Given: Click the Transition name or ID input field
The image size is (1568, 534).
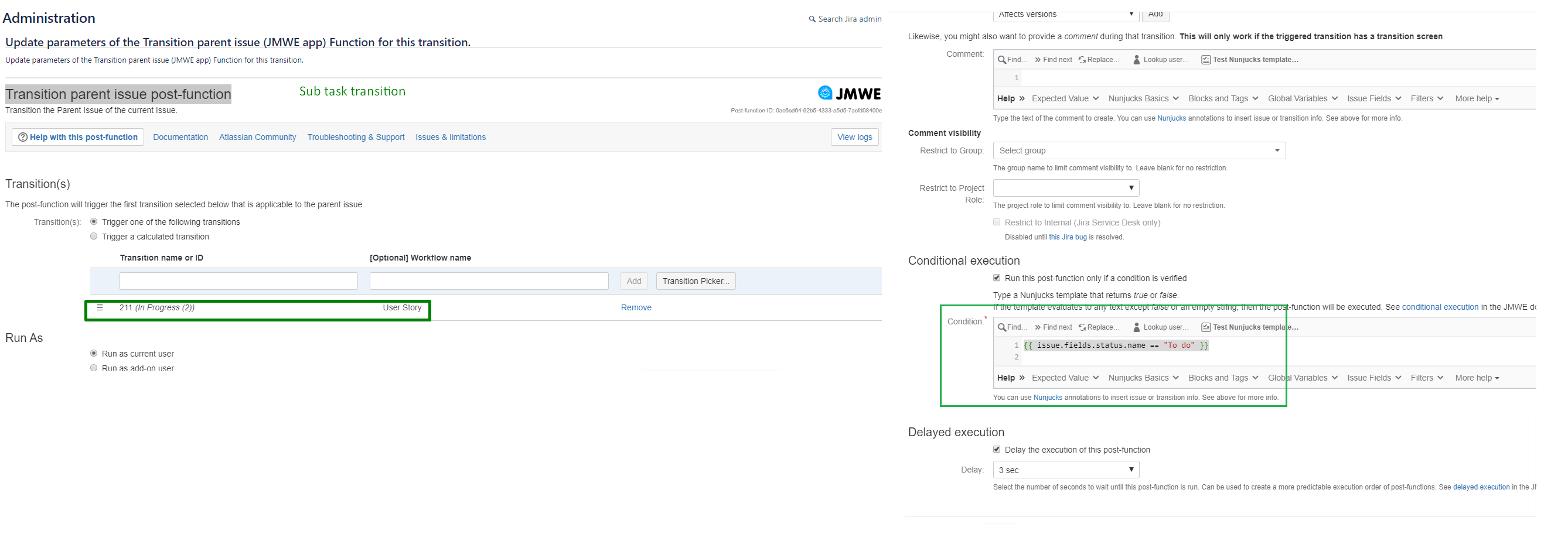Looking at the screenshot, I should tap(238, 281).
